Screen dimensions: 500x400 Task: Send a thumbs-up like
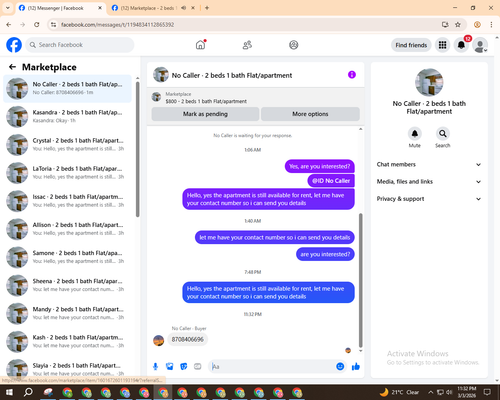click(x=356, y=367)
